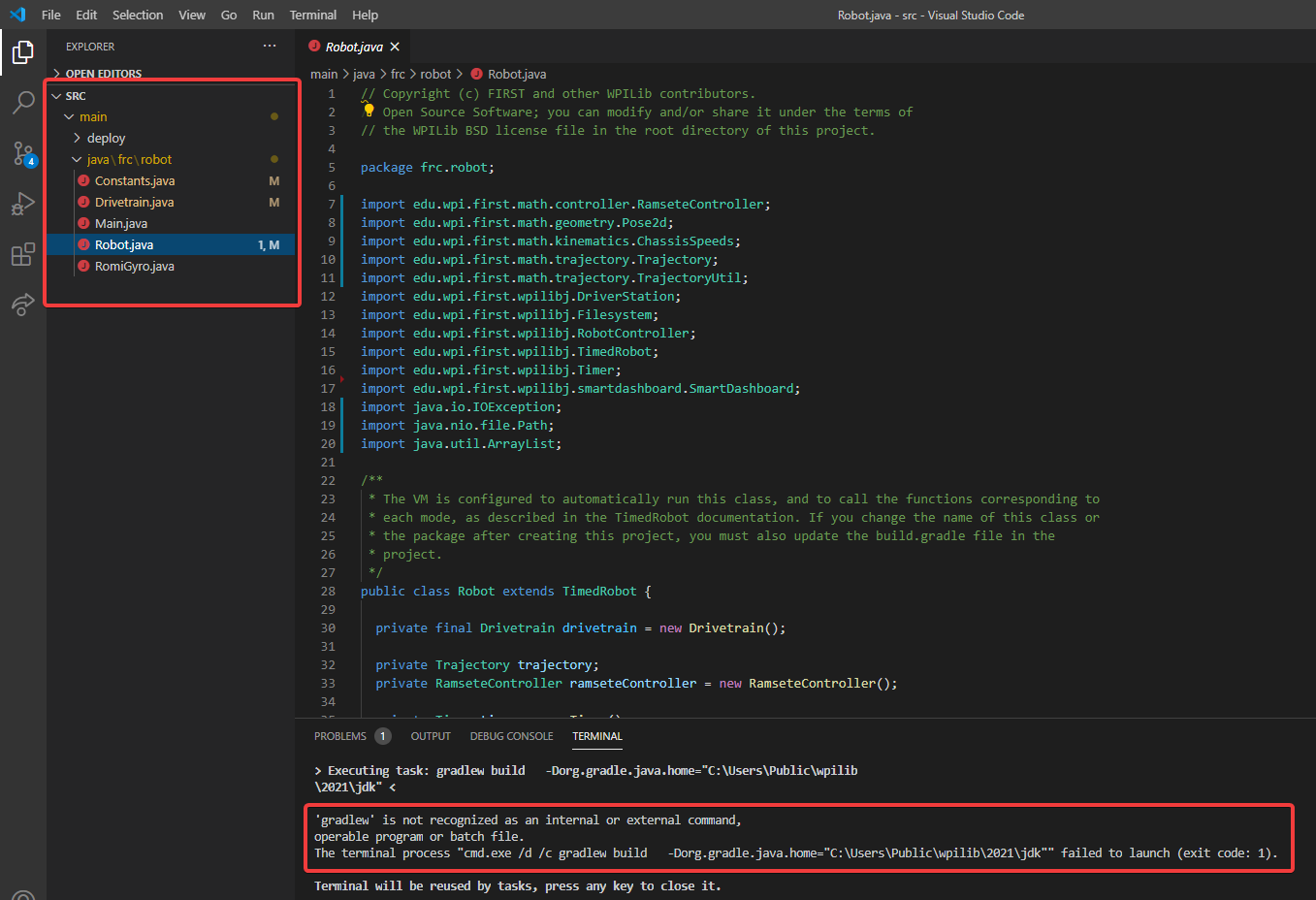This screenshot has height=900, width=1316.
Task: Open the Explorer icon in activity bar
Action: click(22, 52)
